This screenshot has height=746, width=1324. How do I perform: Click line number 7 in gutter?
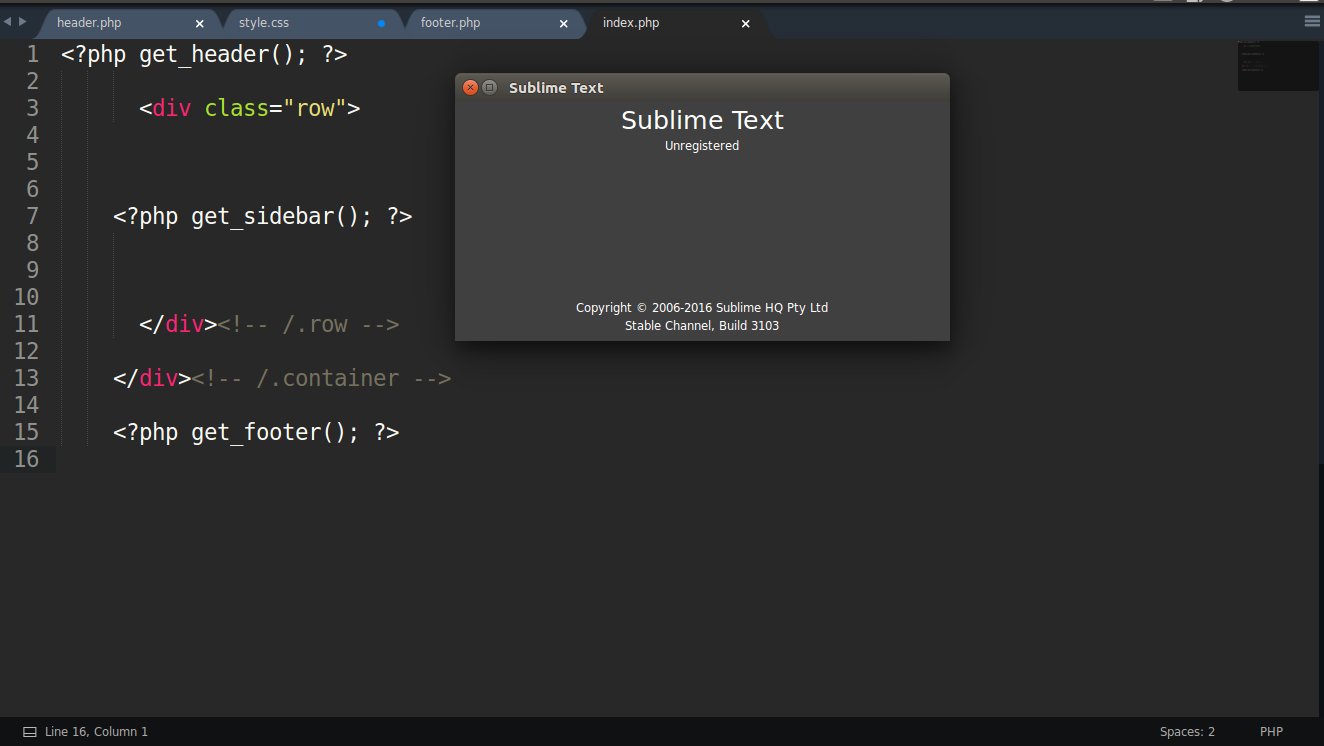pos(32,216)
